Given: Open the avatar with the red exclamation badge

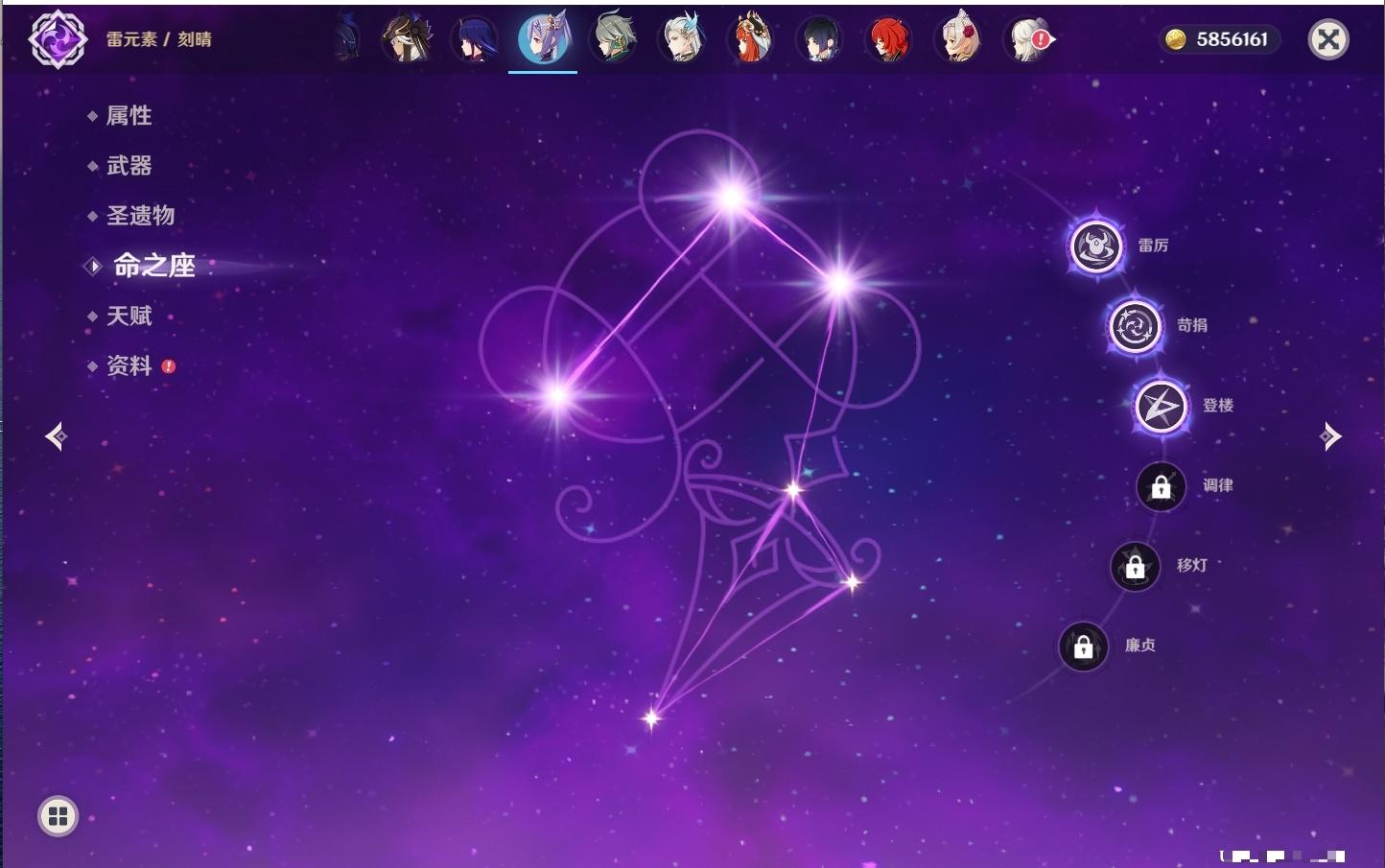Looking at the screenshot, I should coord(1027,39).
